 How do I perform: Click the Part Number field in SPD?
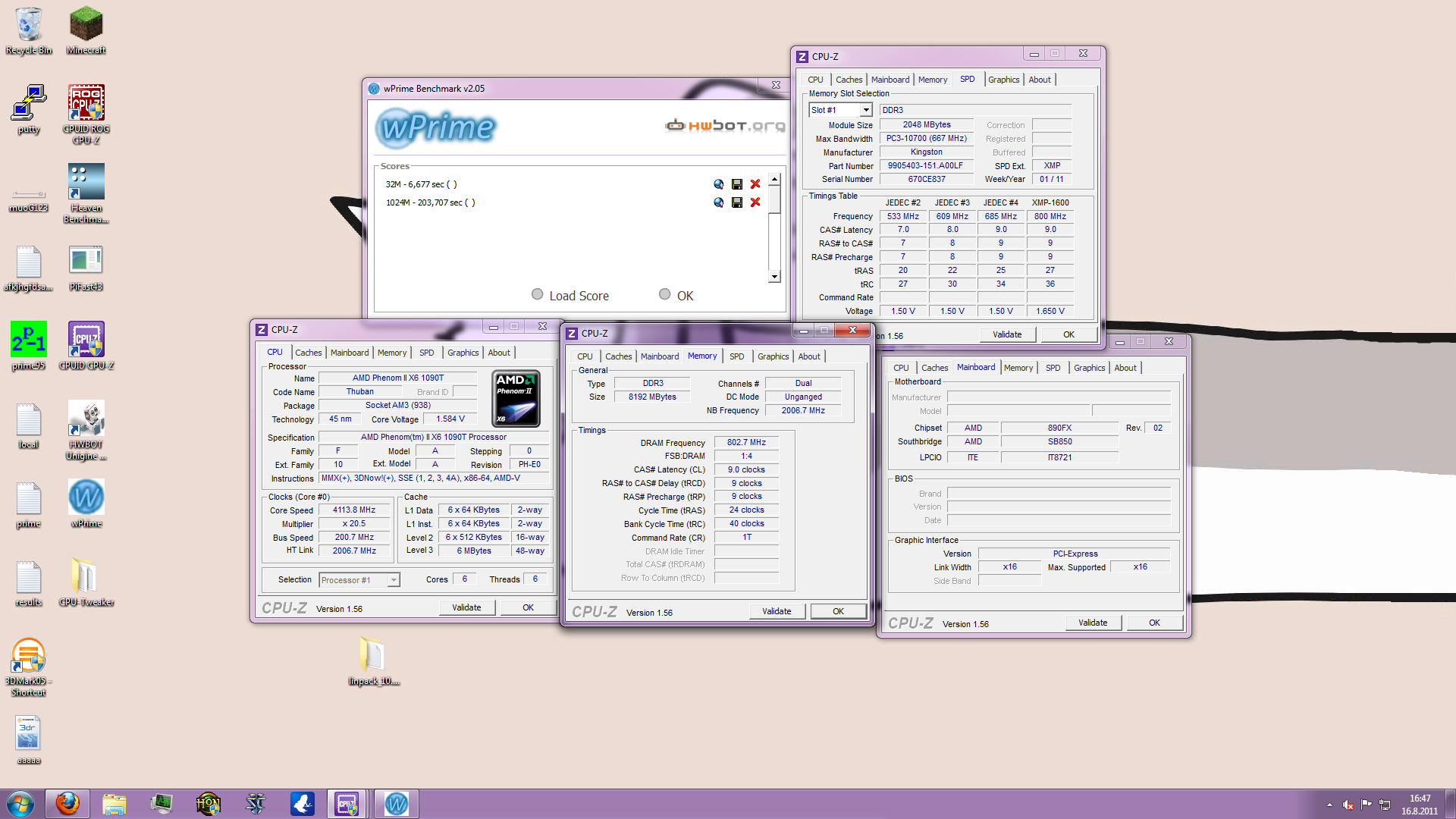click(x=925, y=166)
